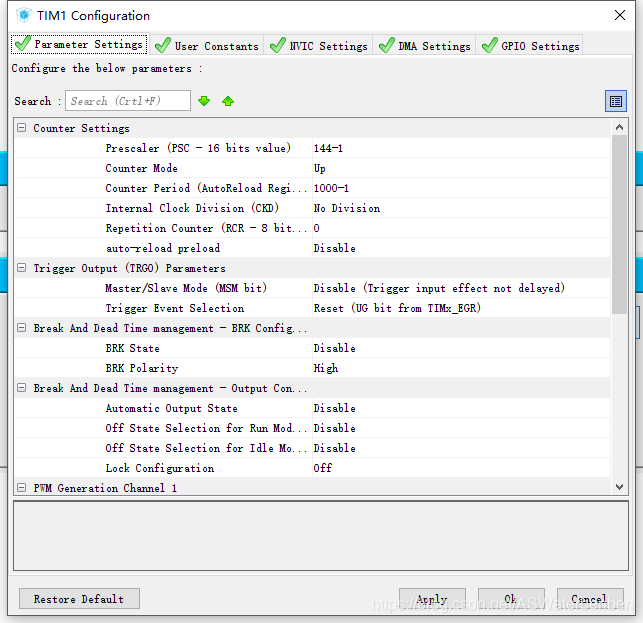Open the Internal Clock Division No Division value
Screen dimensions: 643x623
coord(461,208)
